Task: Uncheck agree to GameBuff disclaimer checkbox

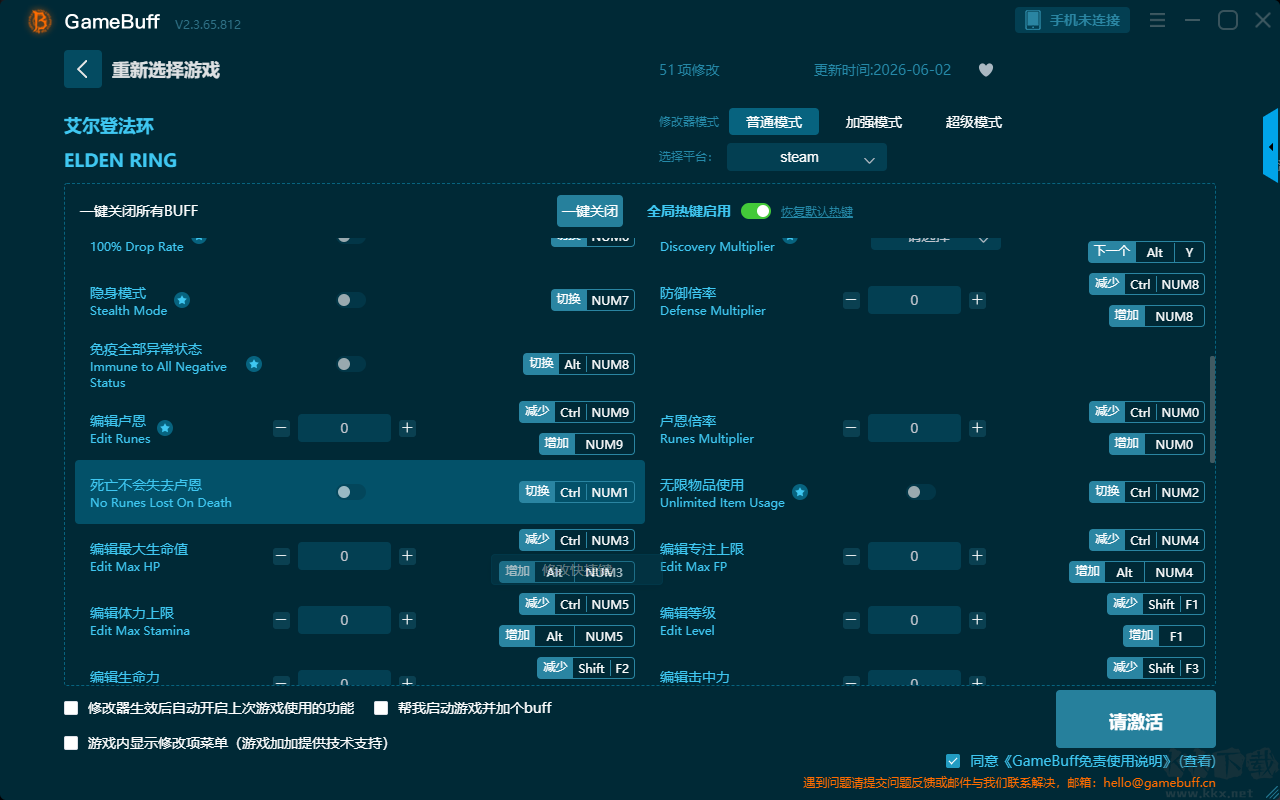Action: click(x=953, y=761)
